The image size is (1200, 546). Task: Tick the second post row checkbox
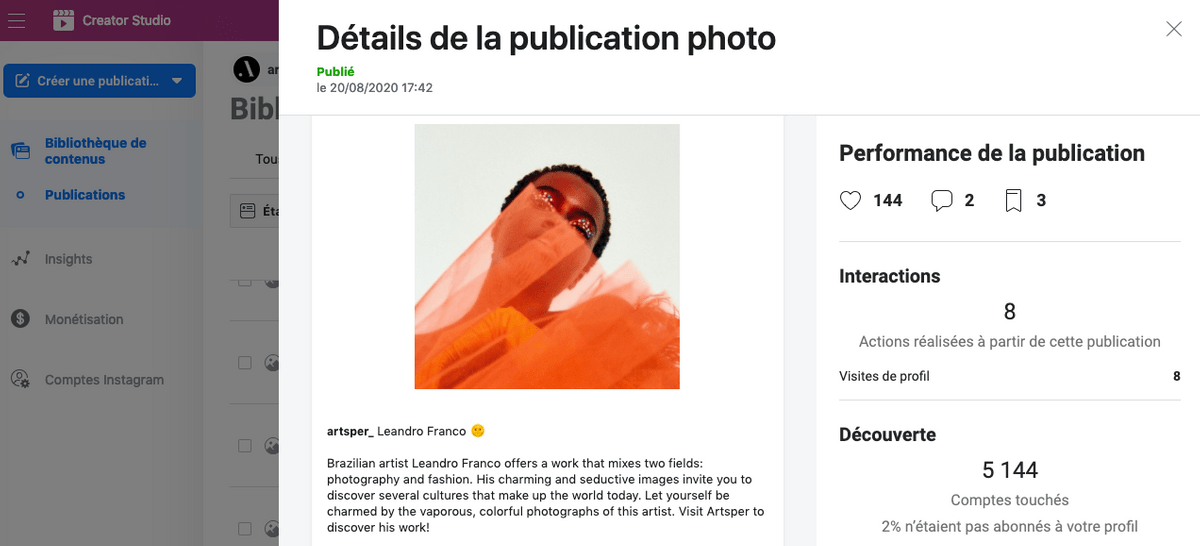pyautogui.click(x=244, y=363)
